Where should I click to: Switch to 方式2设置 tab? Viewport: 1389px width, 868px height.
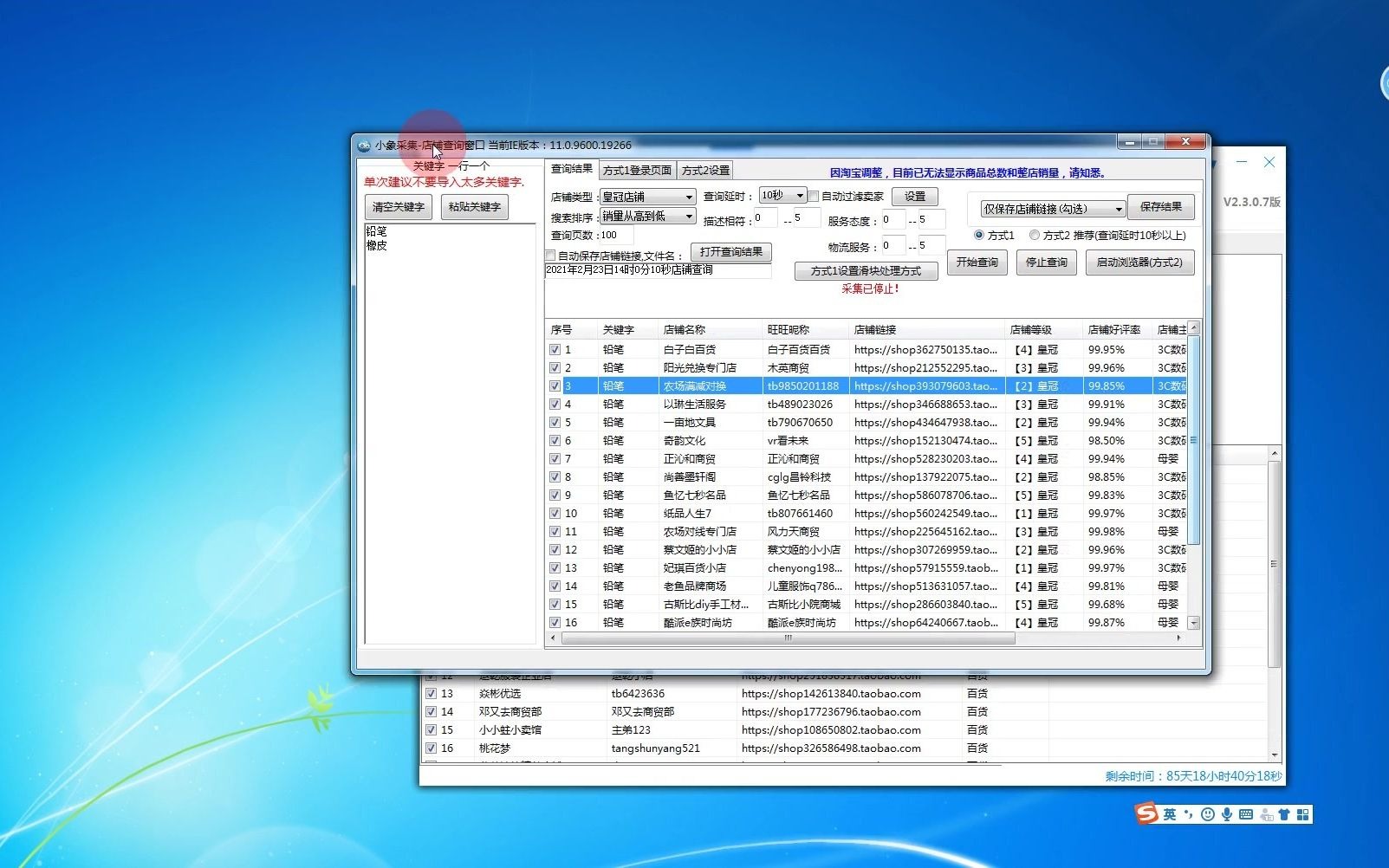coord(705,171)
